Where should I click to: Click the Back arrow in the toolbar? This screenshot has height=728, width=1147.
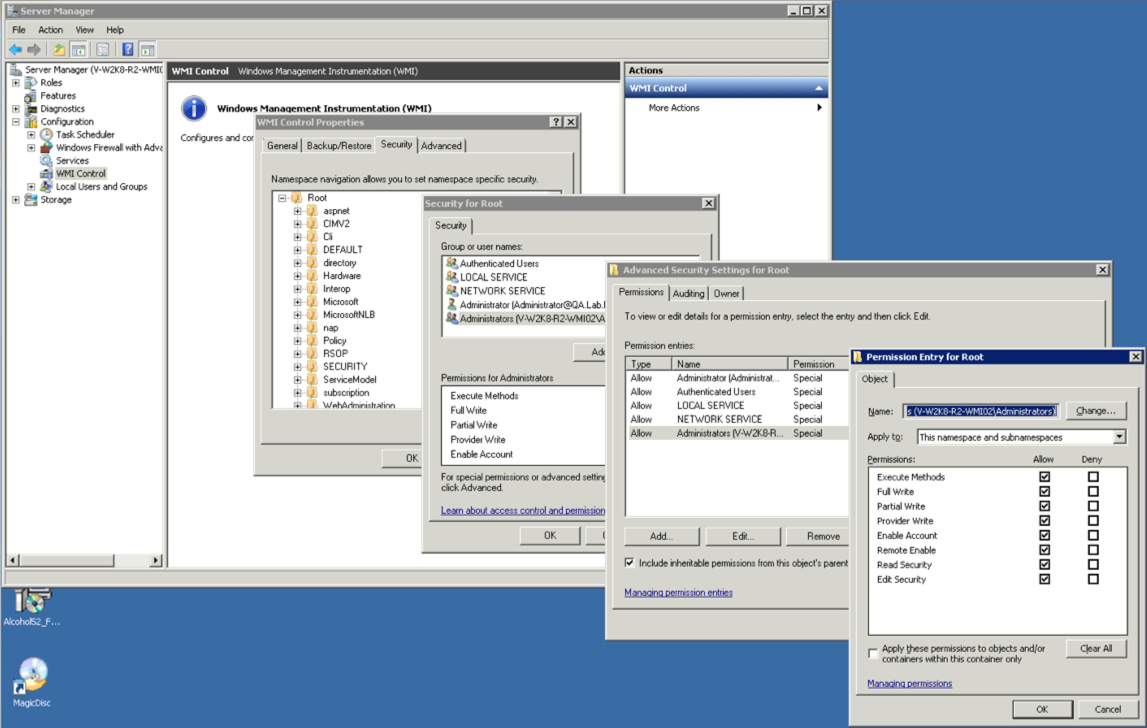15,50
